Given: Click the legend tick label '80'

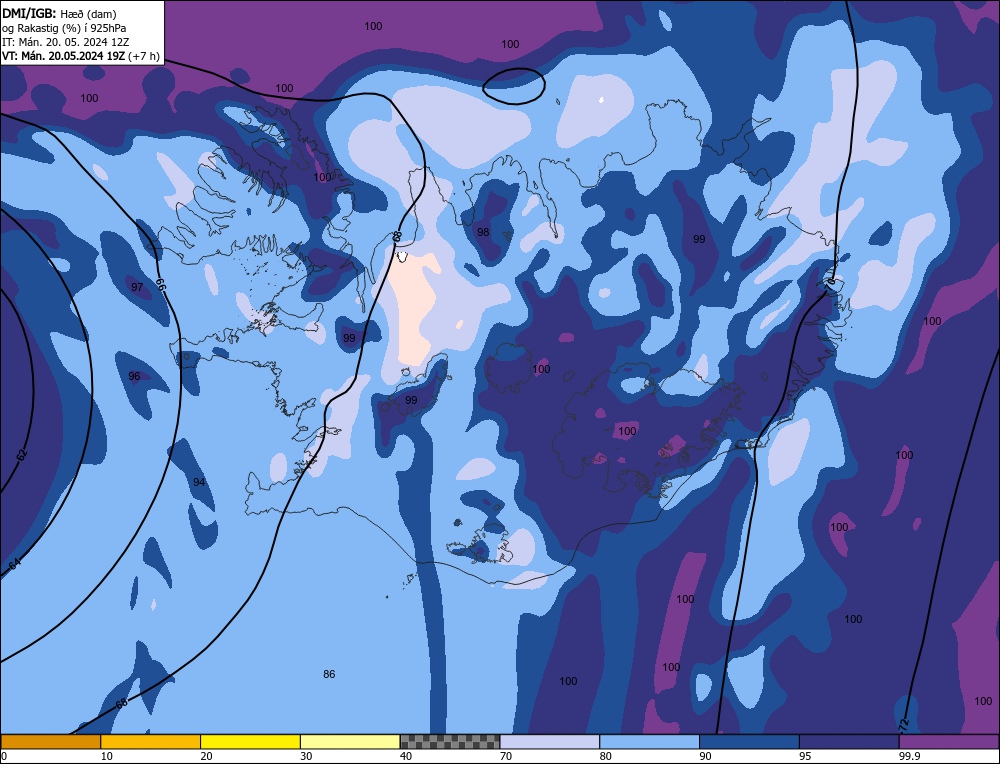Looking at the screenshot, I should click(606, 756).
